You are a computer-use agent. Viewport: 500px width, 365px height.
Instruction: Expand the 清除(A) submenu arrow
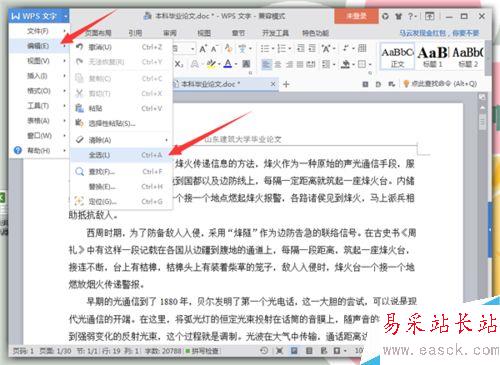(166, 140)
